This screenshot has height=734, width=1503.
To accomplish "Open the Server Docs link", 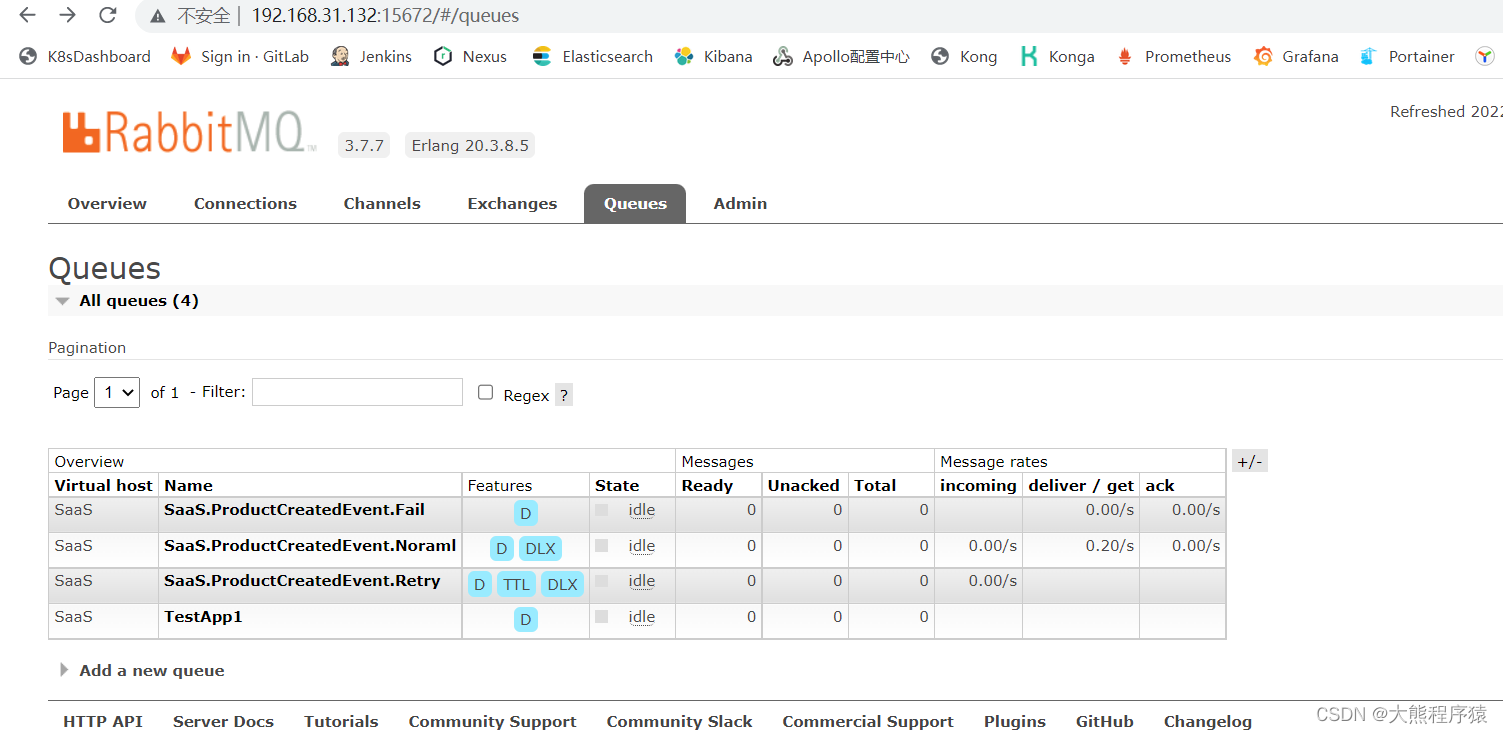I will pos(223,721).
